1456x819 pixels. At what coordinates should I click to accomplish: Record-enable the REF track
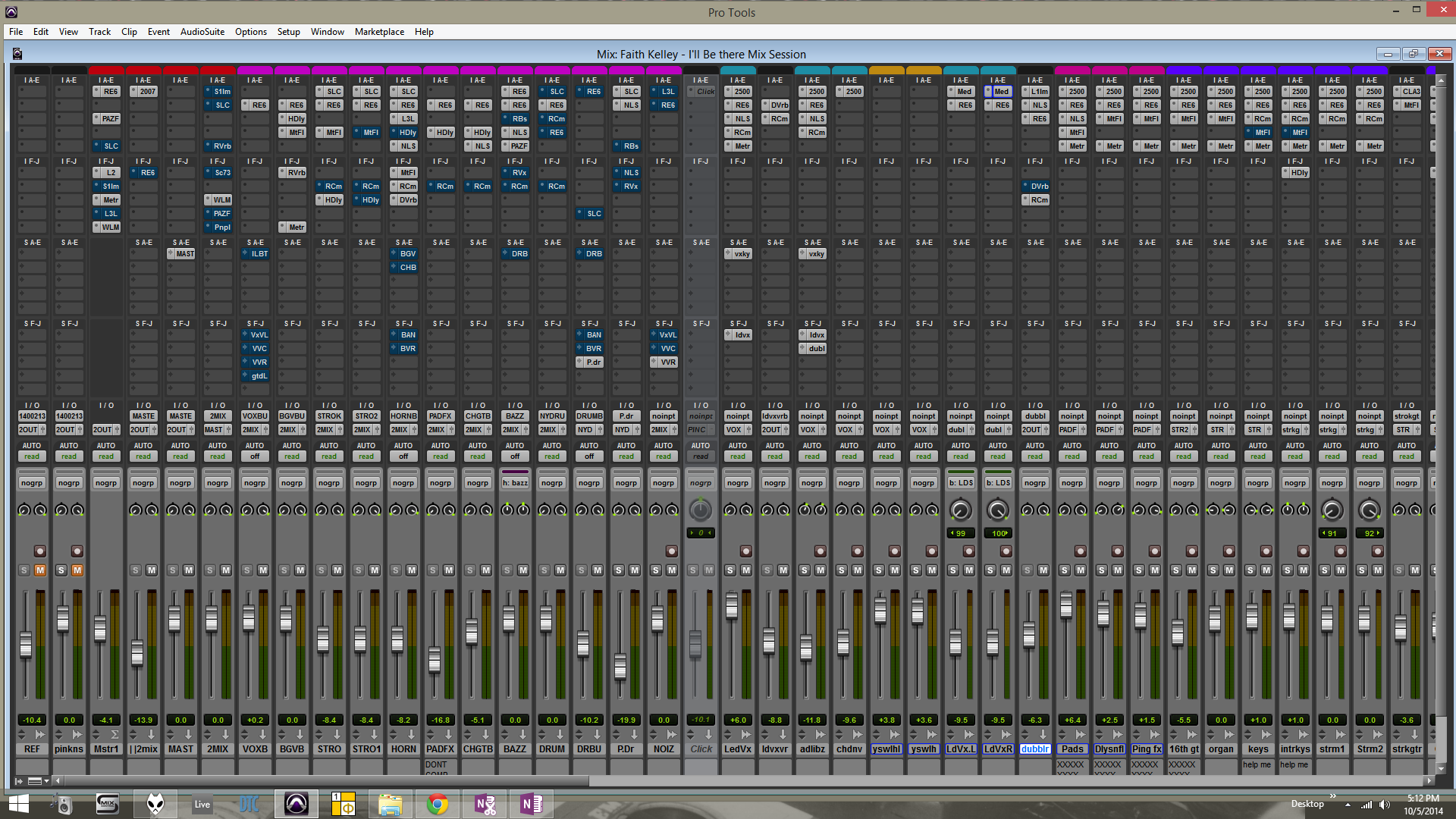tap(40, 551)
